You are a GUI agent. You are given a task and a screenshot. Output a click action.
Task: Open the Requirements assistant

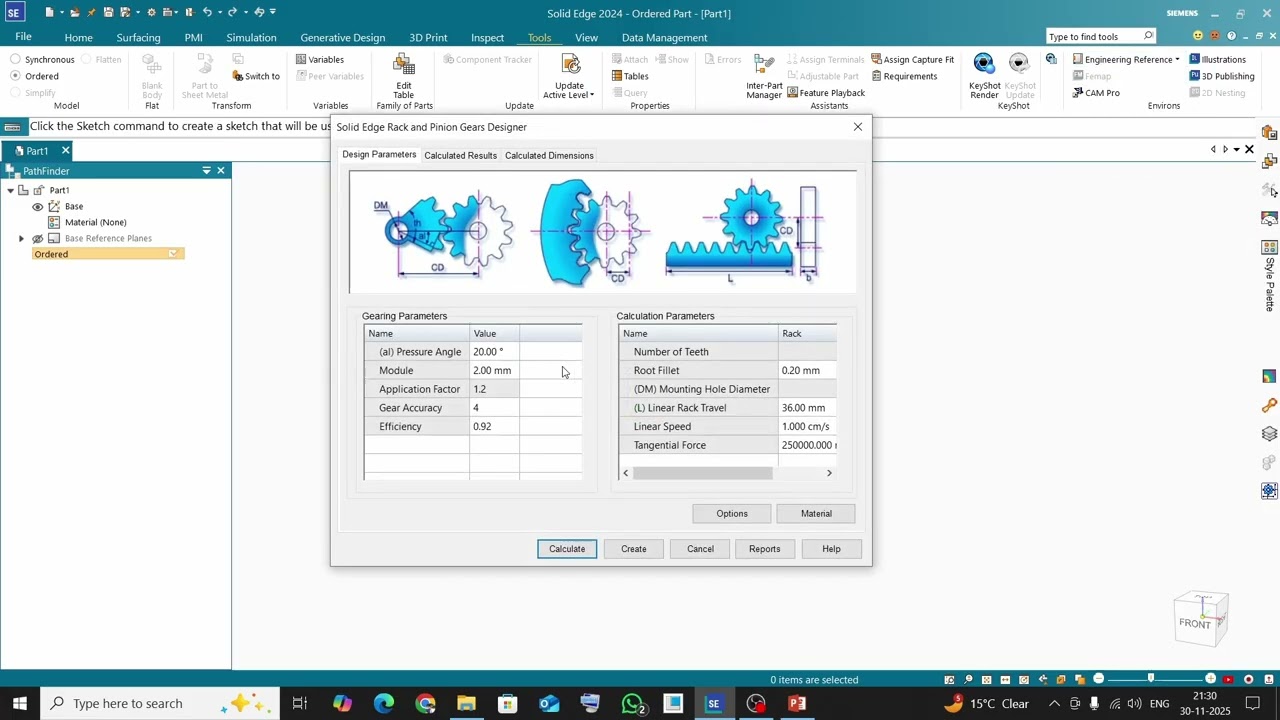904,76
